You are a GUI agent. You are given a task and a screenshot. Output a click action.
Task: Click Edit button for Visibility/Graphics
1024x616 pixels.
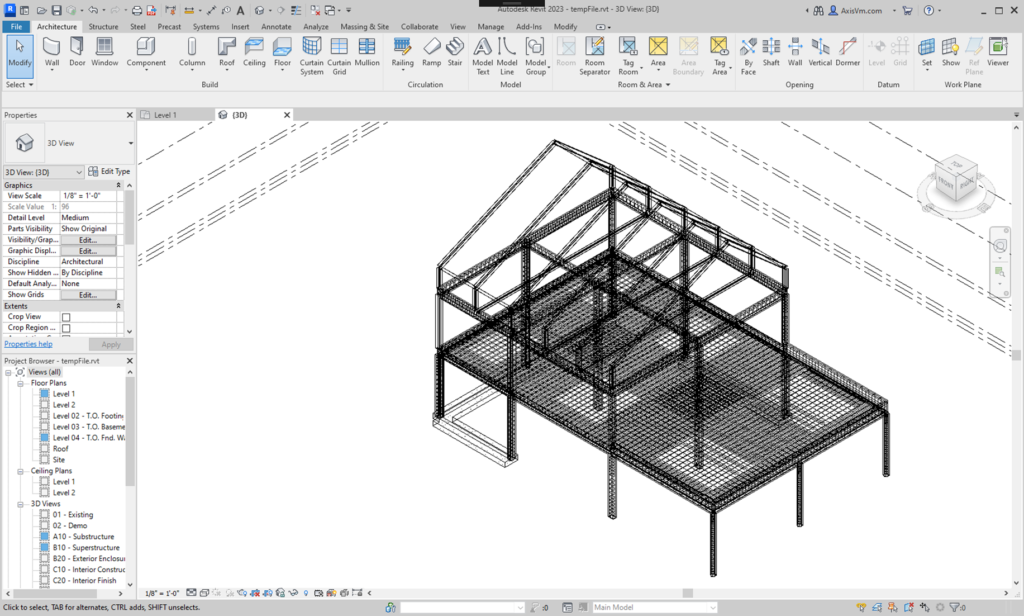tap(87, 240)
